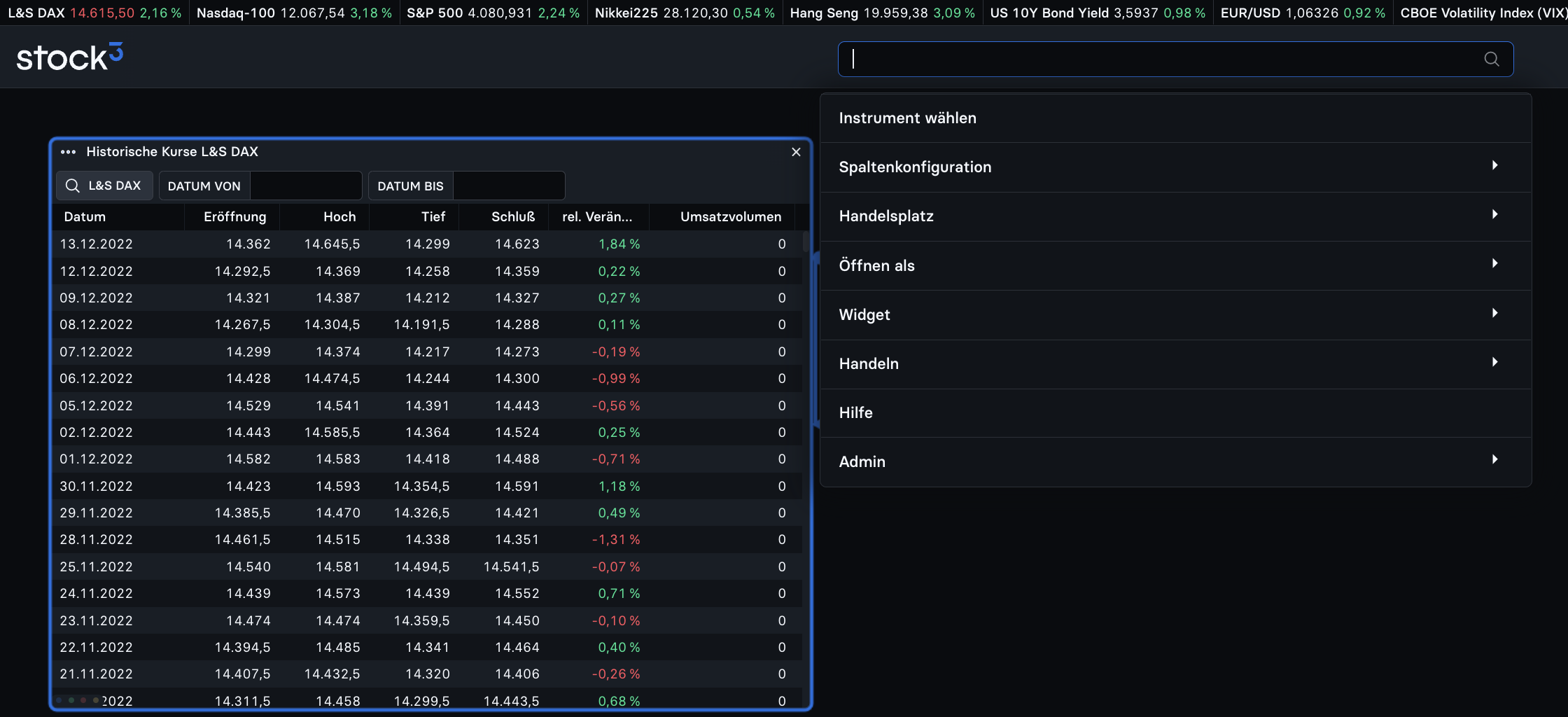
Task: Open the Öffnen als submenu
Action: coord(1175,266)
